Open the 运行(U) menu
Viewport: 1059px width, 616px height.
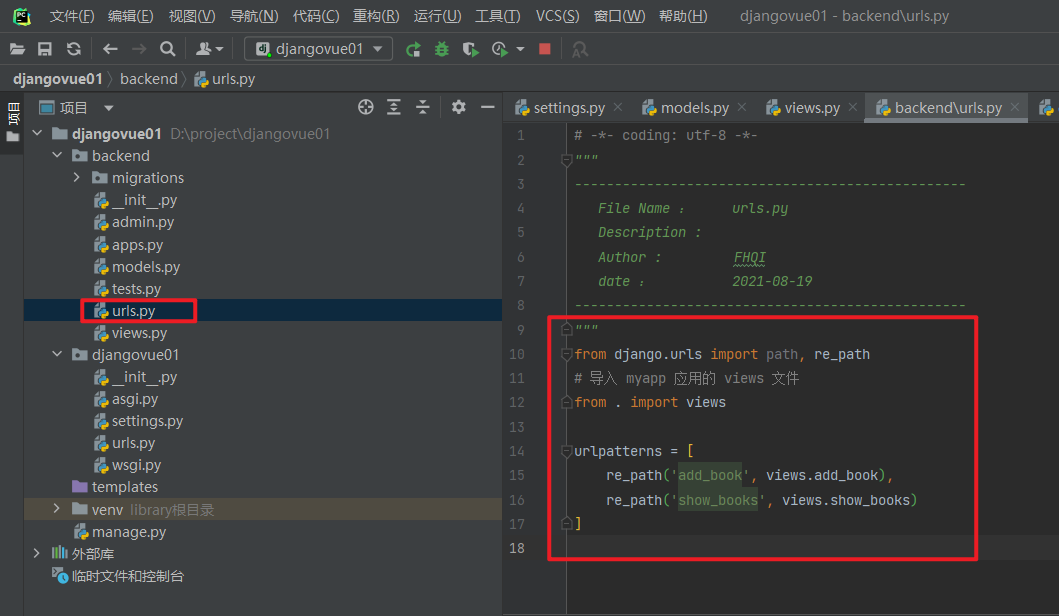pos(438,16)
